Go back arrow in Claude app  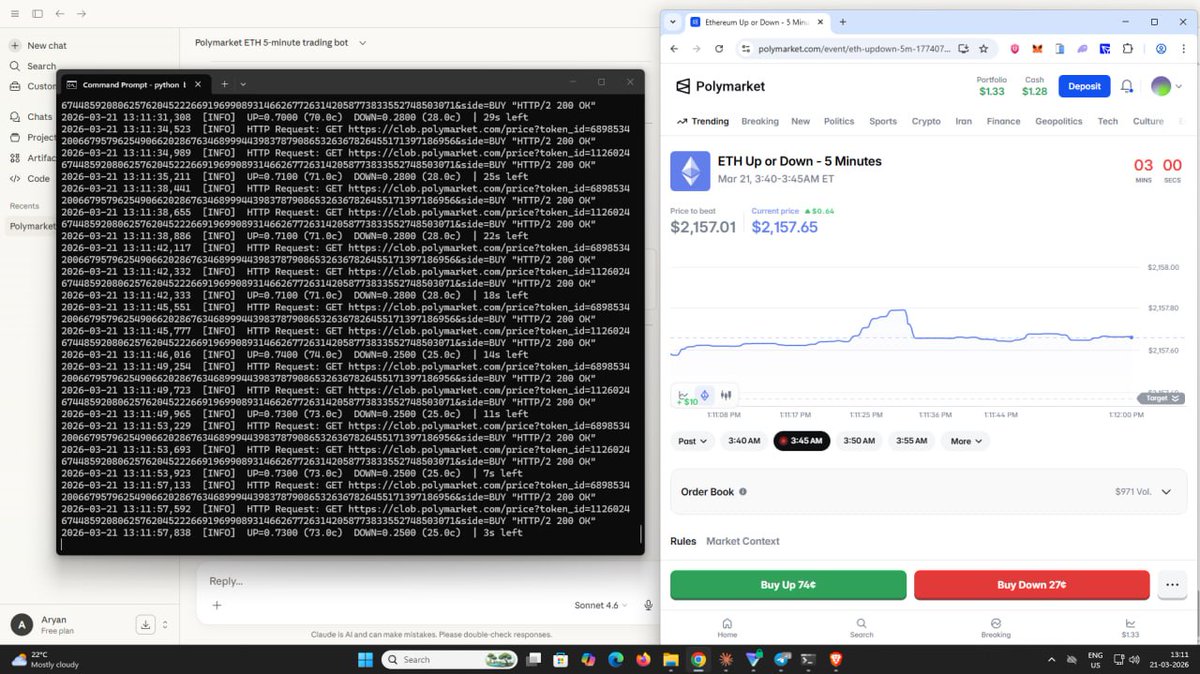click(x=60, y=14)
